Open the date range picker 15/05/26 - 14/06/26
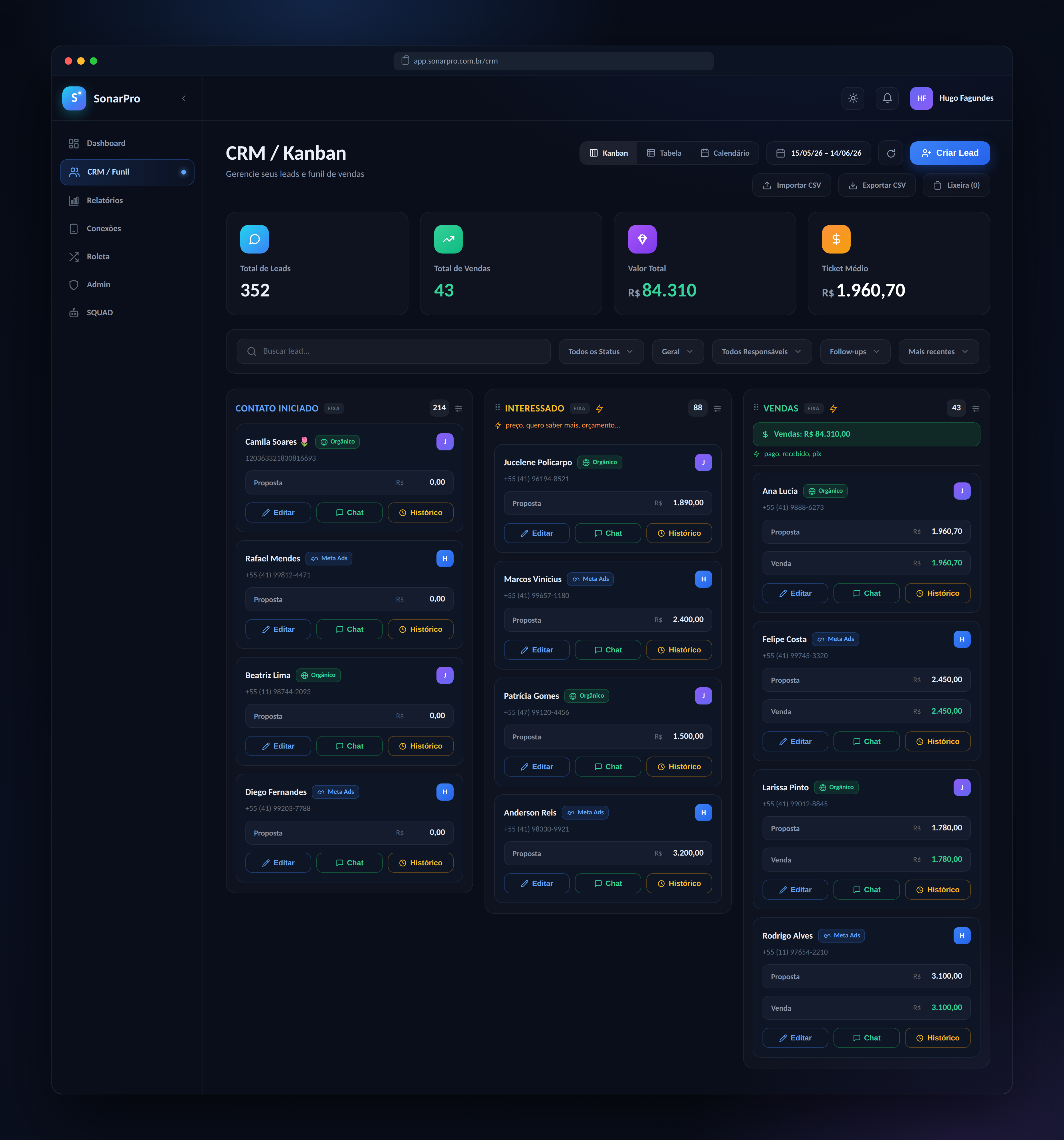 point(818,153)
